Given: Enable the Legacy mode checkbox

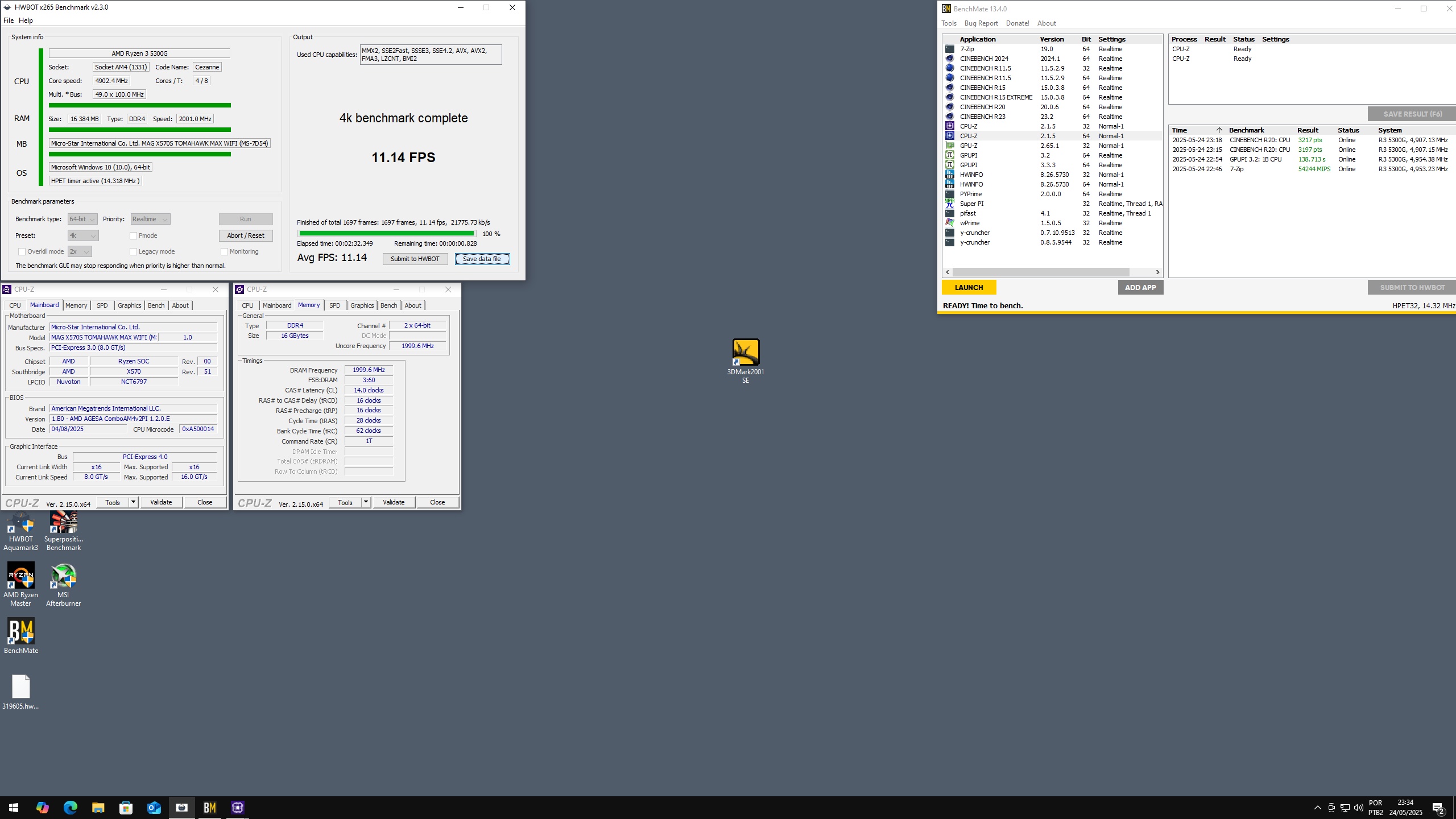Looking at the screenshot, I should coord(133,251).
